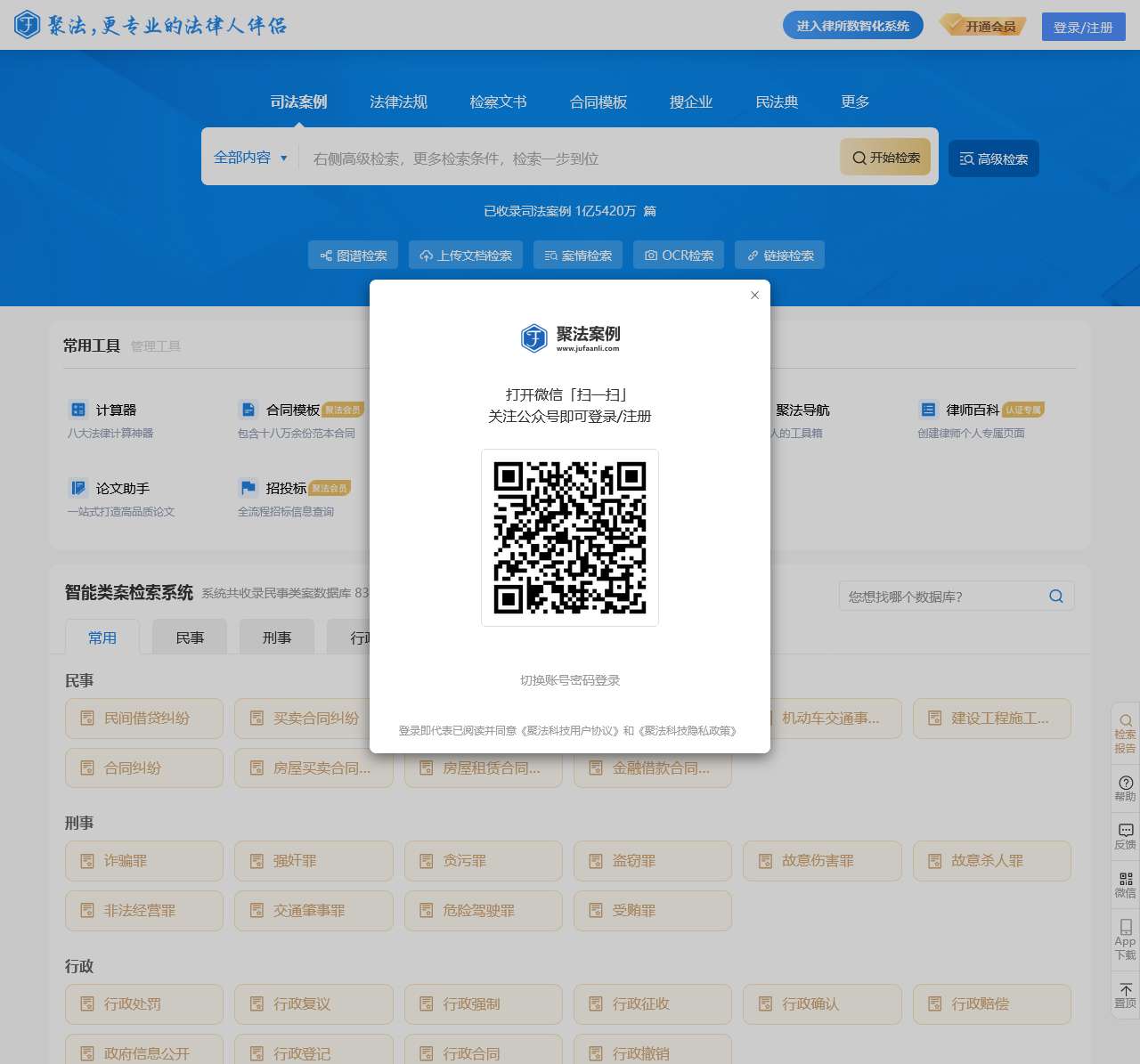Select the 司法案例 tab
Screen dimensions: 1140x1064
pos(299,102)
